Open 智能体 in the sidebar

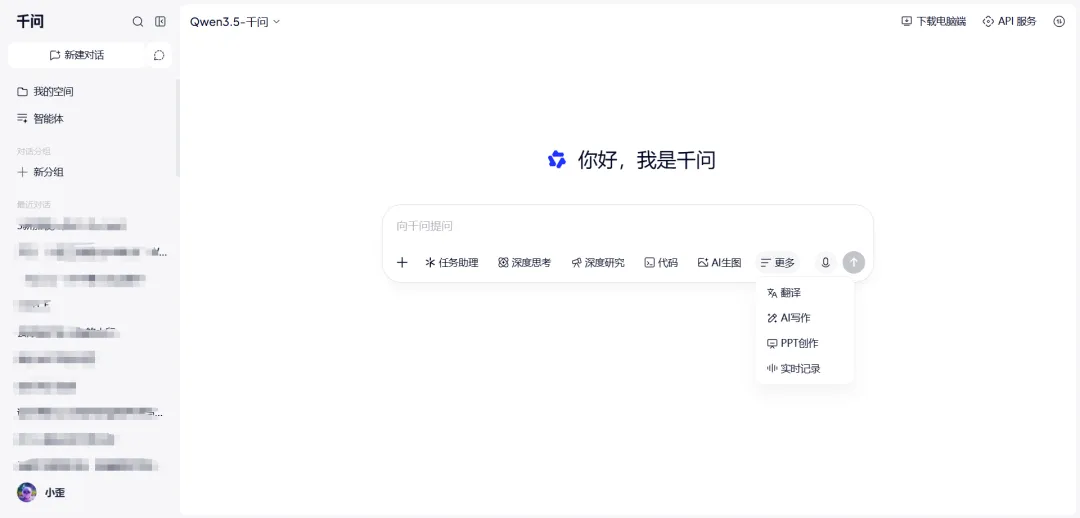click(41, 118)
